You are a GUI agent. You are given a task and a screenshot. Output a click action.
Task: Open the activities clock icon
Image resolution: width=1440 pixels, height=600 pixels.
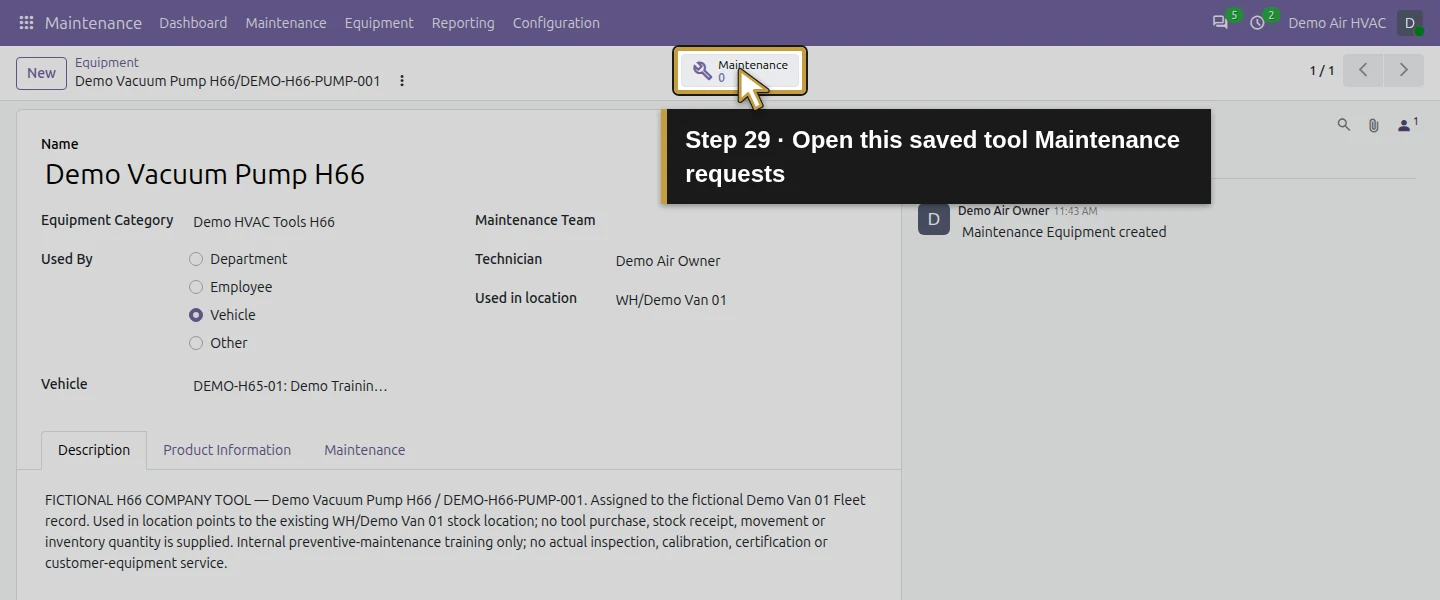[x=1257, y=22]
